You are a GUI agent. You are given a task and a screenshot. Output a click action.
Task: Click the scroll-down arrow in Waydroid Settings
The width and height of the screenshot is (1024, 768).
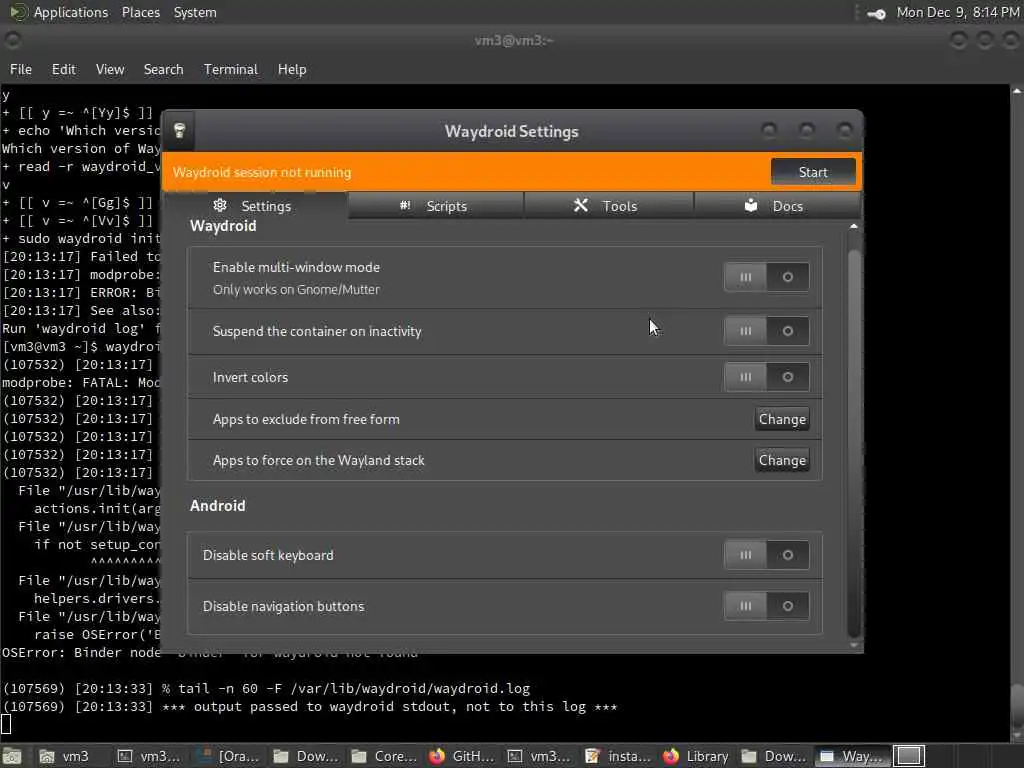coord(854,645)
